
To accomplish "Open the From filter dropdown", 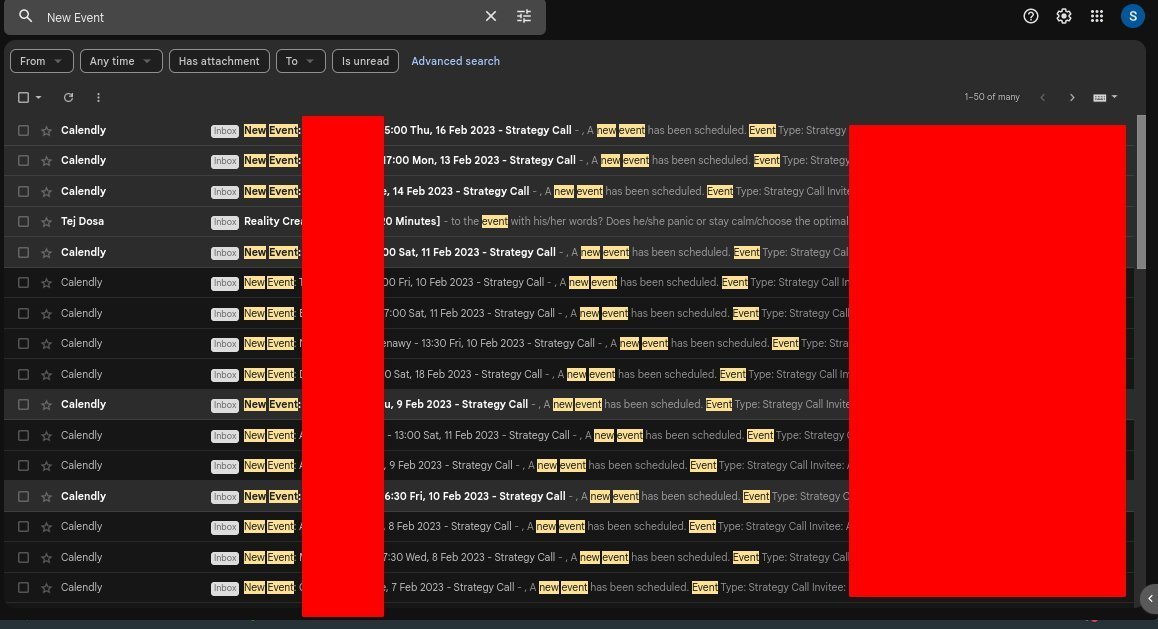I will [41, 61].
